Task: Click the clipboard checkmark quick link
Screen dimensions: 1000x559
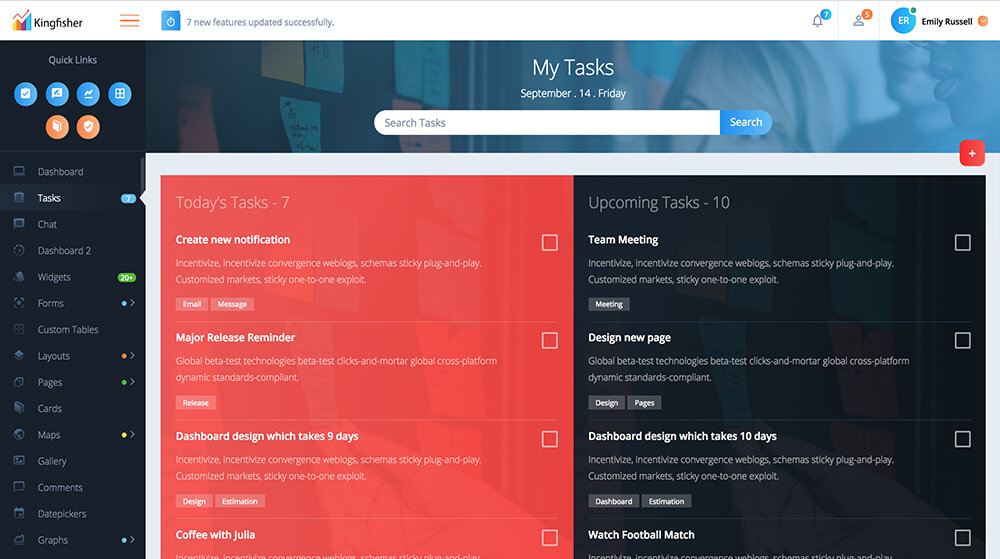Action: point(26,94)
